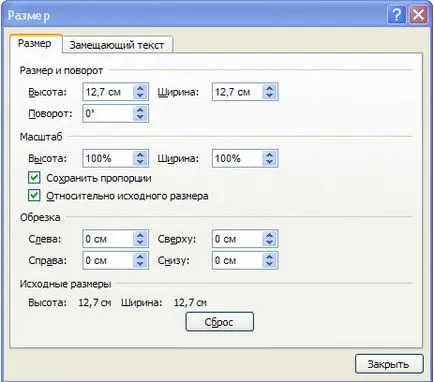434x382 pixels.
Task: Increase Слева crop with up arrow
Action: tap(140, 235)
